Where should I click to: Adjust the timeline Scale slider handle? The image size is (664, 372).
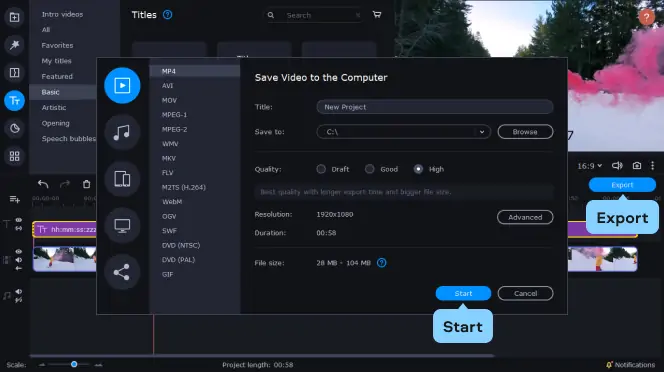(74, 364)
